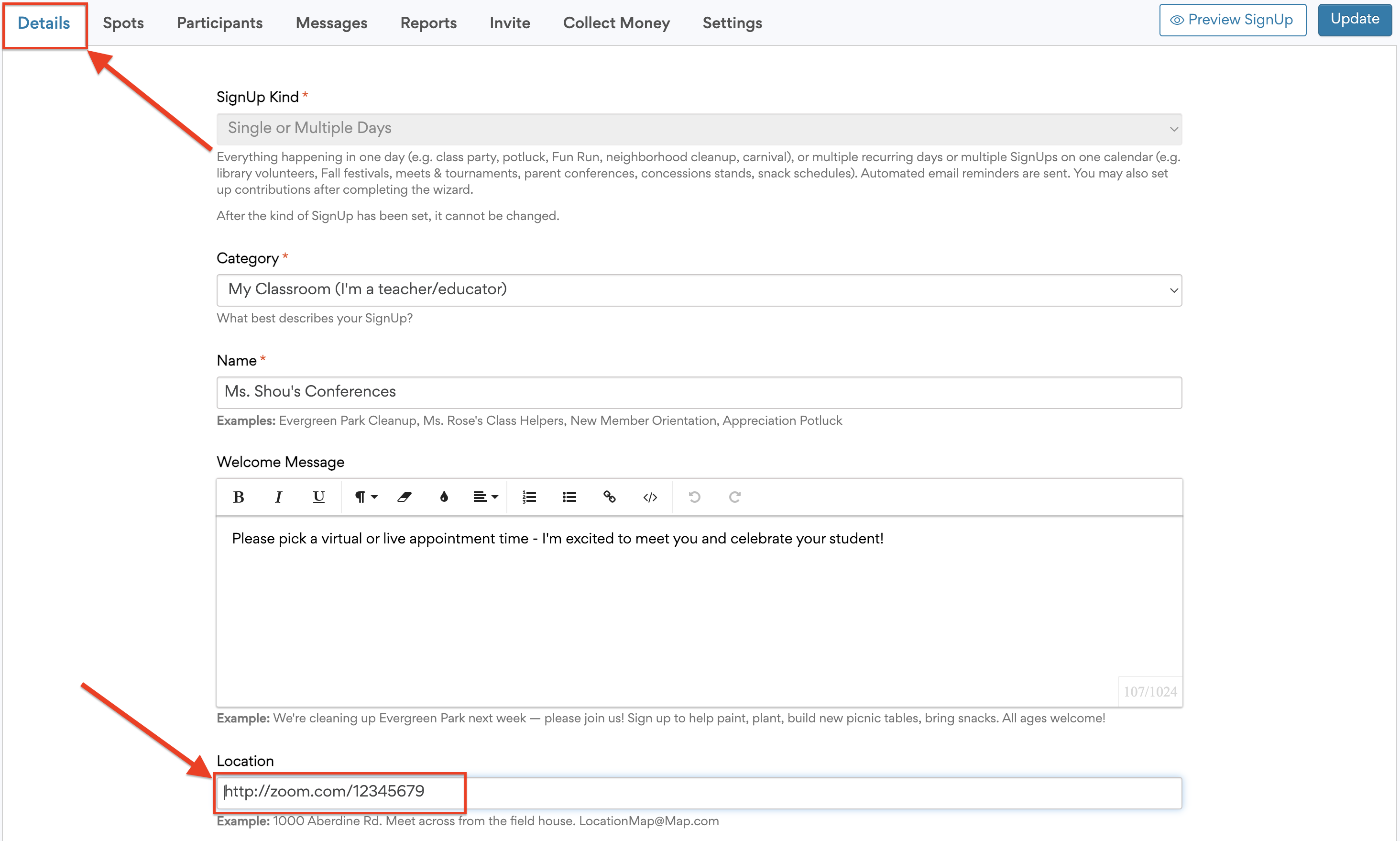Undo last edit in Welcome Message
Image resolution: width=1400 pixels, height=841 pixels.
(x=694, y=497)
